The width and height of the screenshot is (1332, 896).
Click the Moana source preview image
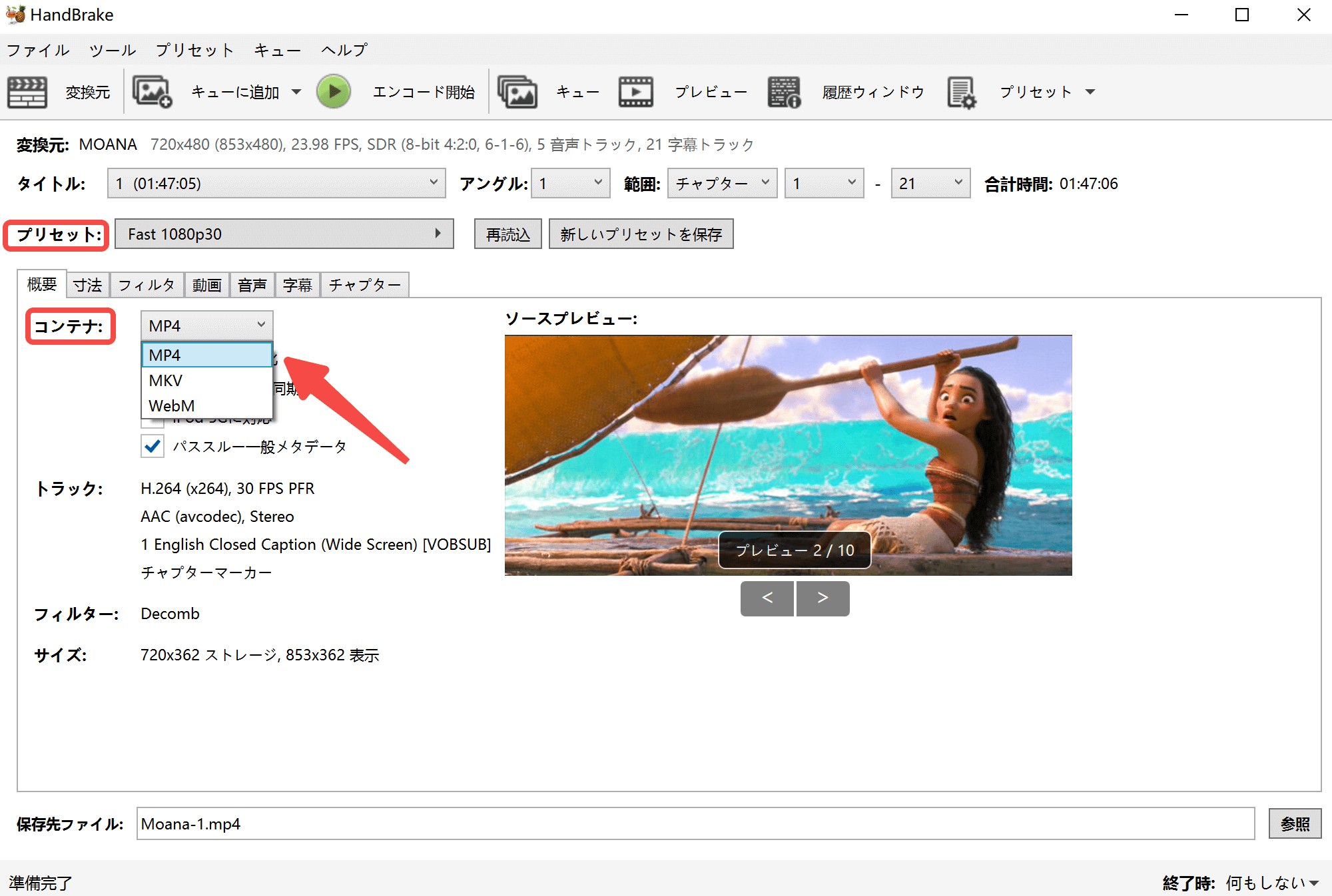click(x=788, y=455)
